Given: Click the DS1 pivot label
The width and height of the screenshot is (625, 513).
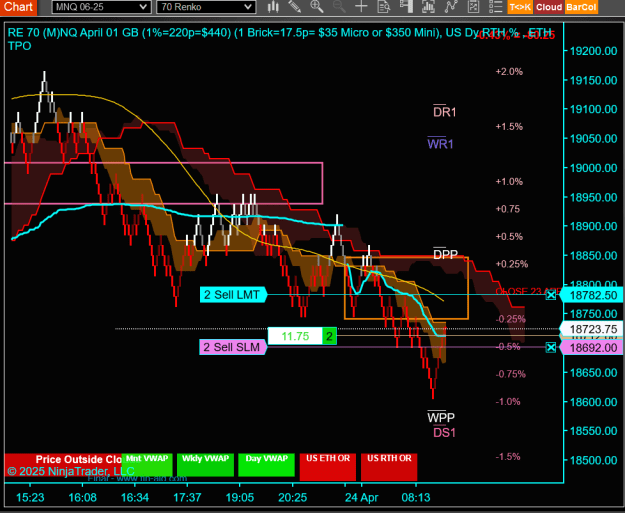Looking at the screenshot, I should tap(444, 432).
